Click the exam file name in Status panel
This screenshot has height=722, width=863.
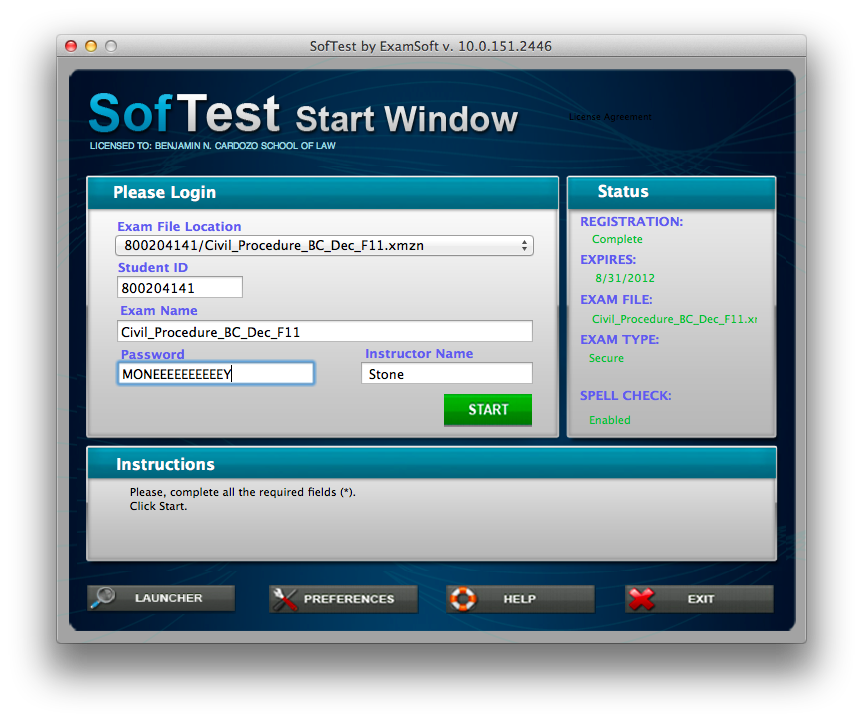click(x=674, y=319)
